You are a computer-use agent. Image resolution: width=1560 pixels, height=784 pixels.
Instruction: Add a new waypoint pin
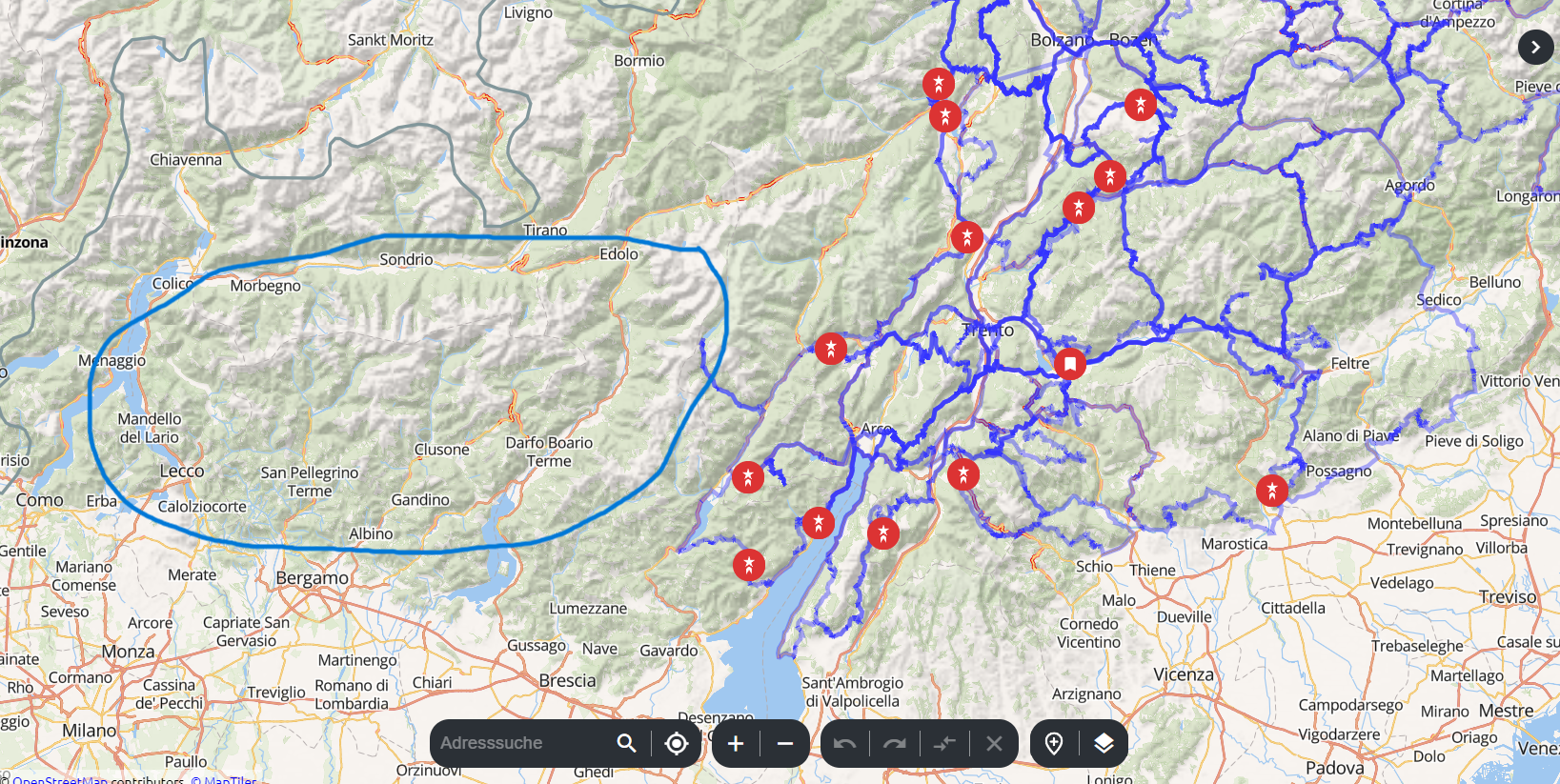[1054, 743]
